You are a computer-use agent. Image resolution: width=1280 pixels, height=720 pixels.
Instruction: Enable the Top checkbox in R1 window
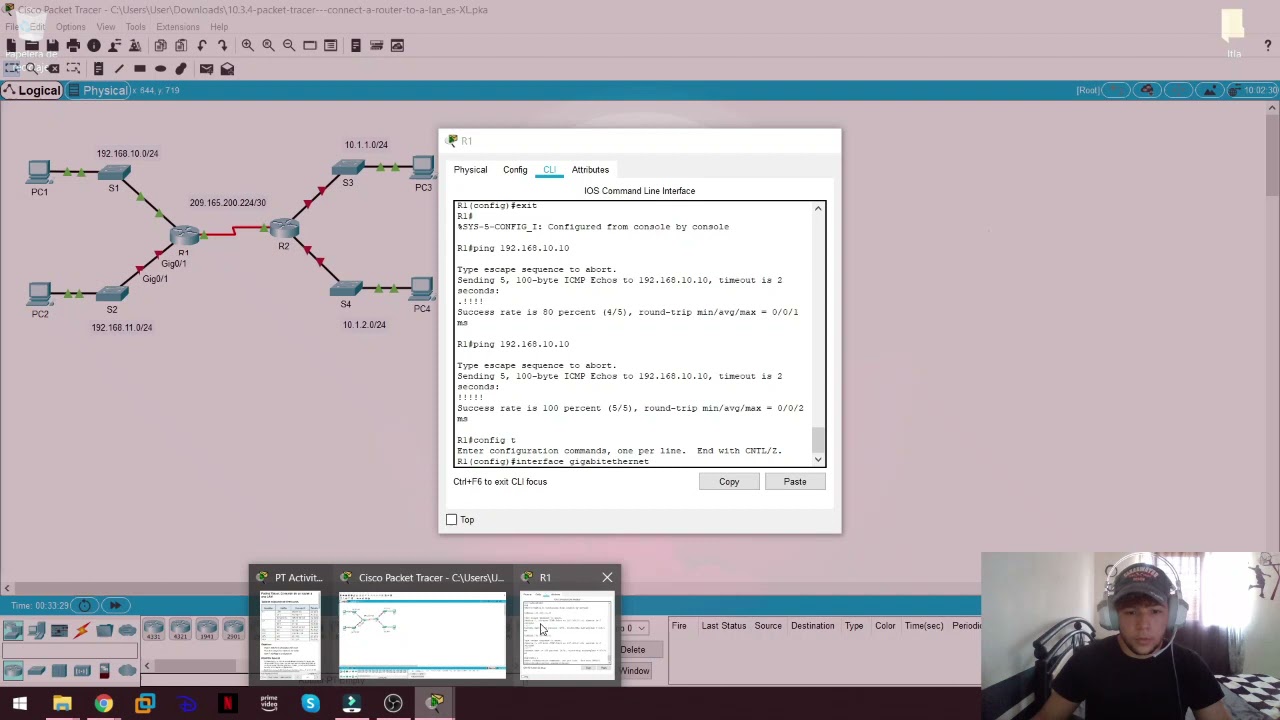pos(451,520)
